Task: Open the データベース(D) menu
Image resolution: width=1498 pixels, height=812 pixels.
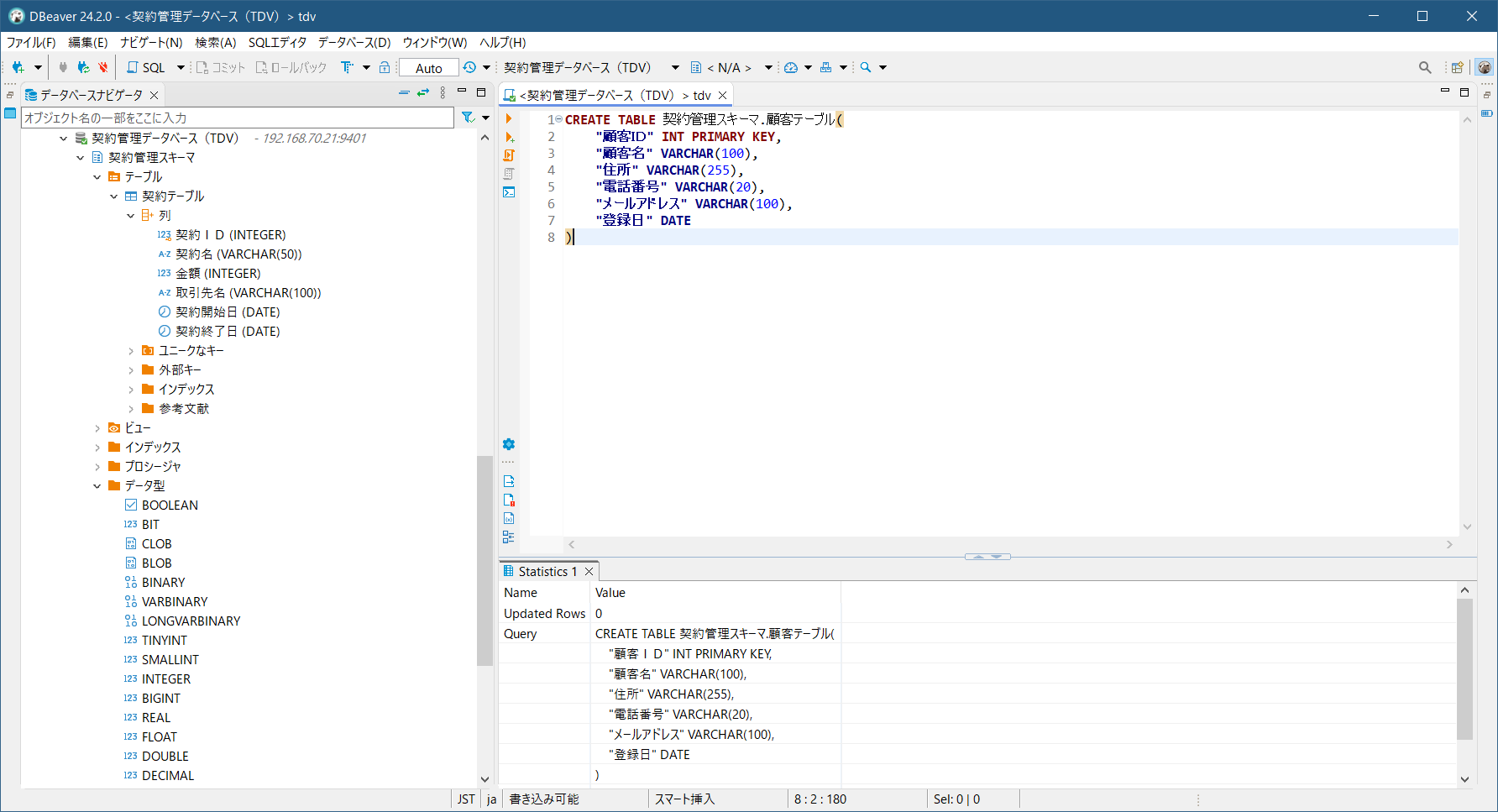Action: click(x=354, y=42)
